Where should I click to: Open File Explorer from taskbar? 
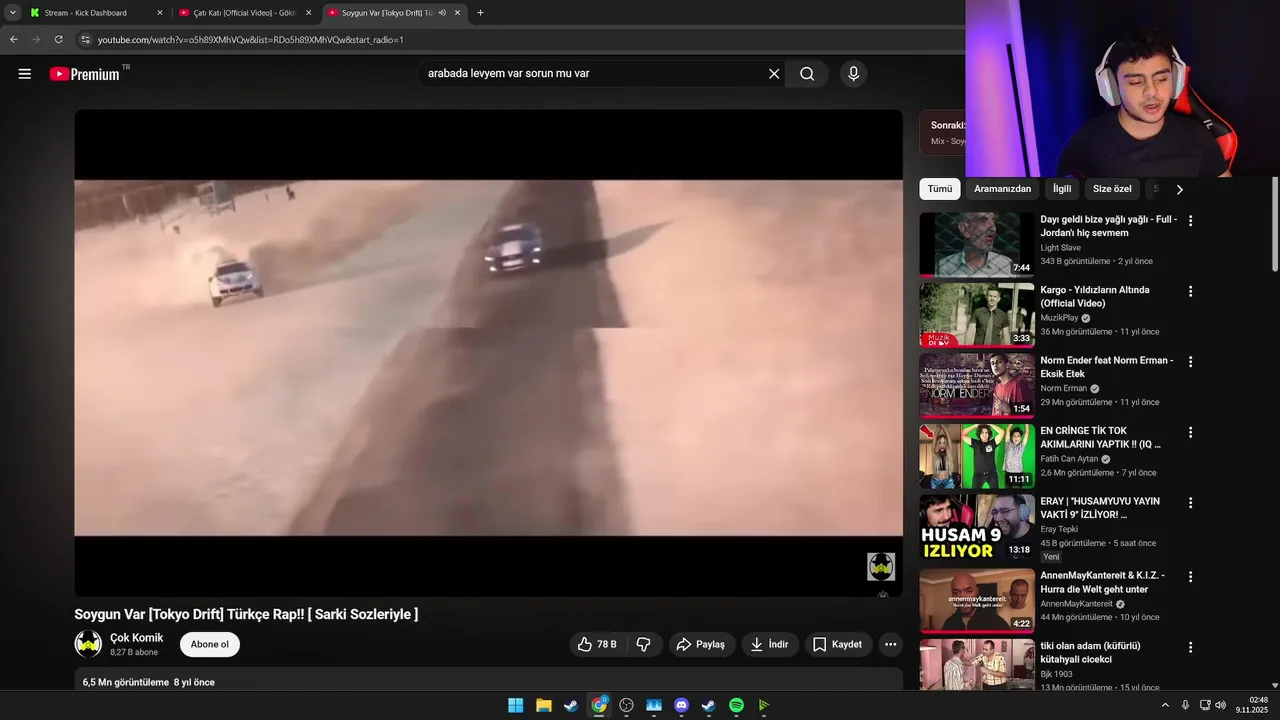[543, 705]
